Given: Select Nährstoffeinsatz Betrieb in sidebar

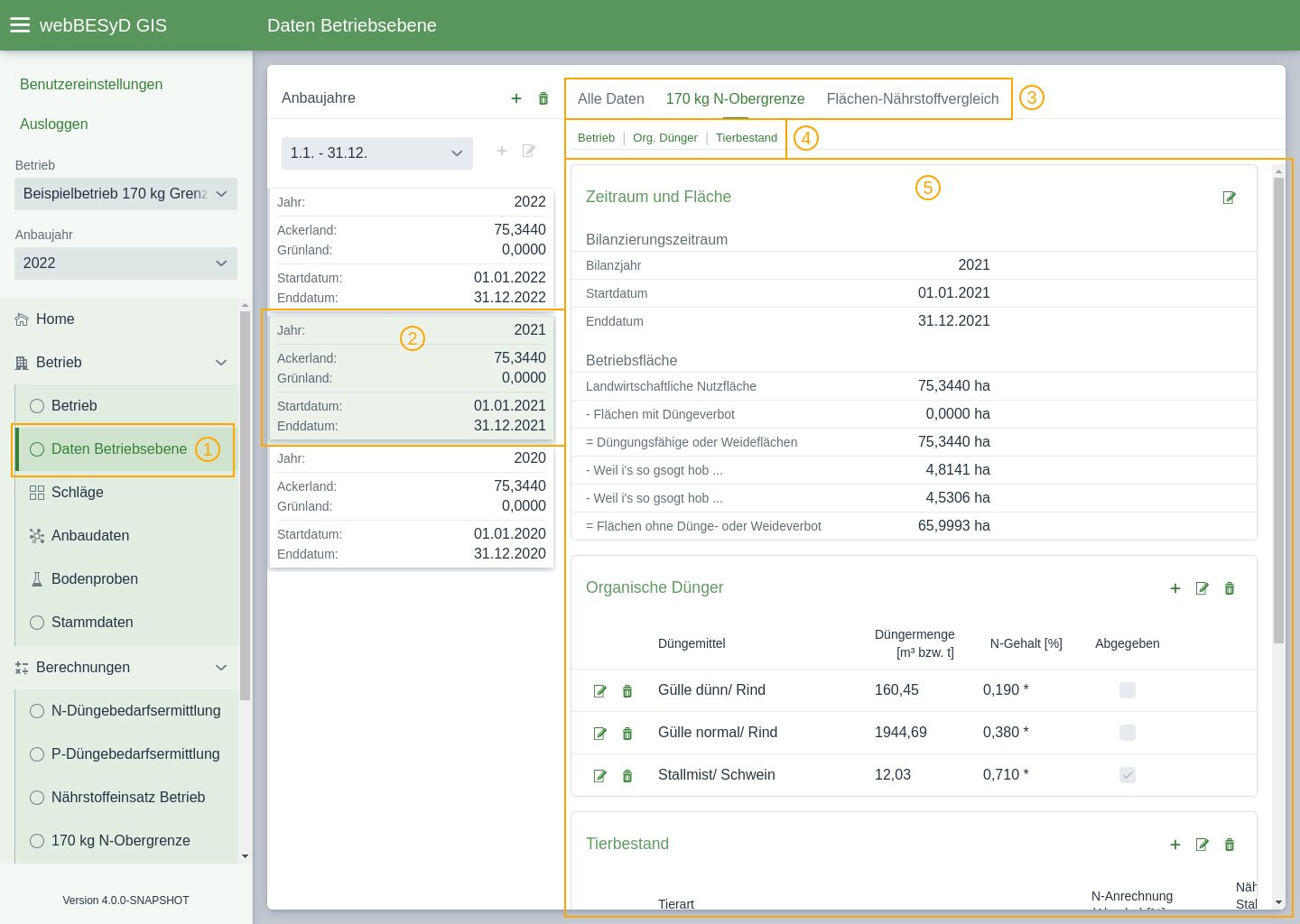Looking at the screenshot, I should point(128,798).
